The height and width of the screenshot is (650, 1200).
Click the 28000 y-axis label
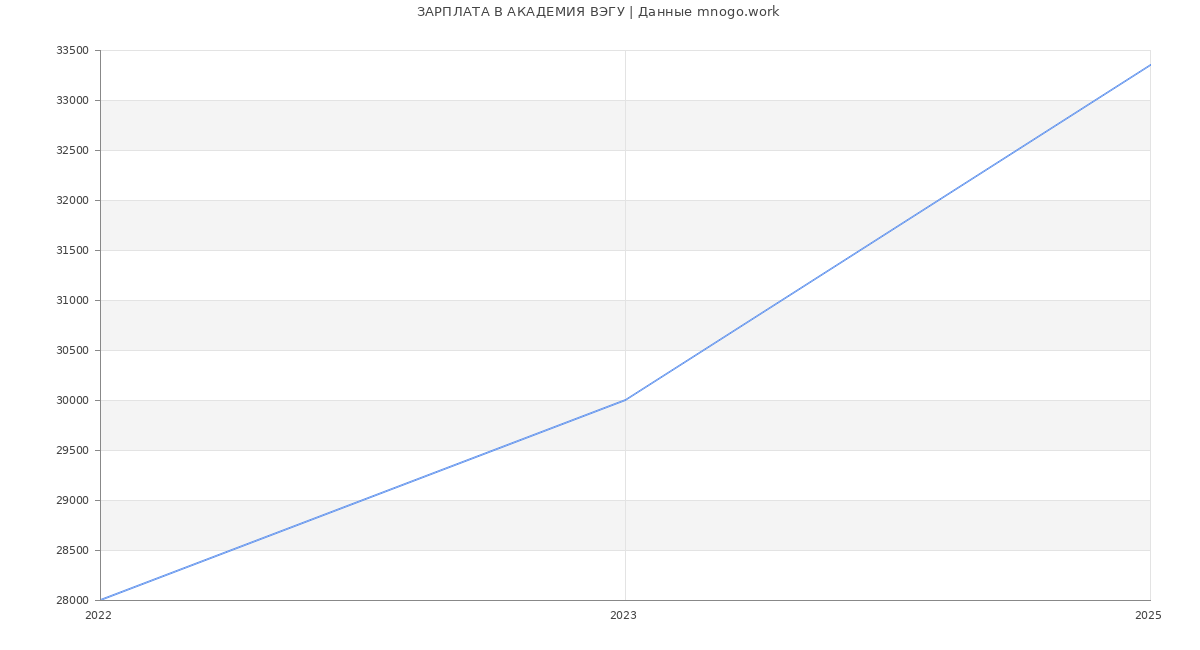(72, 601)
